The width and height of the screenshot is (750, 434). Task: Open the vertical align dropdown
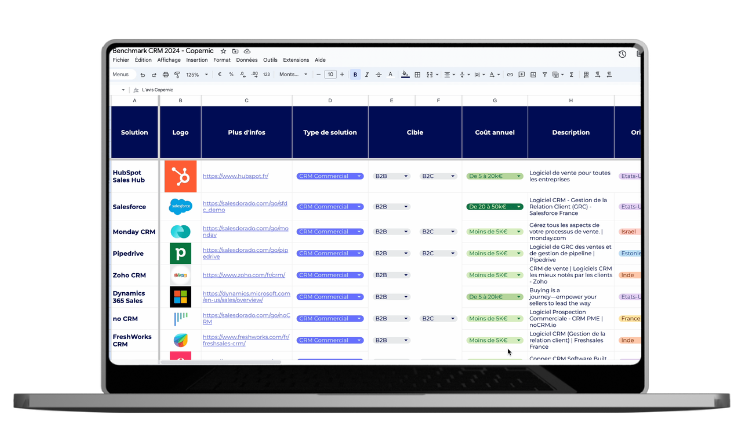464,75
